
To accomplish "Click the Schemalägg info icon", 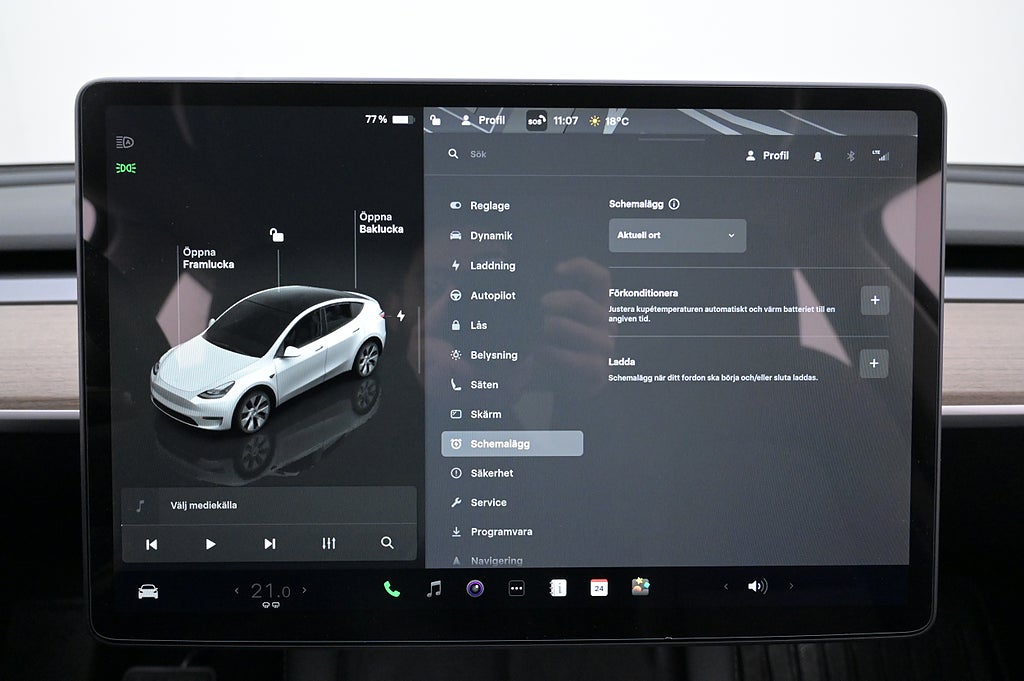I will pyautogui.click(x=674, y=204).
